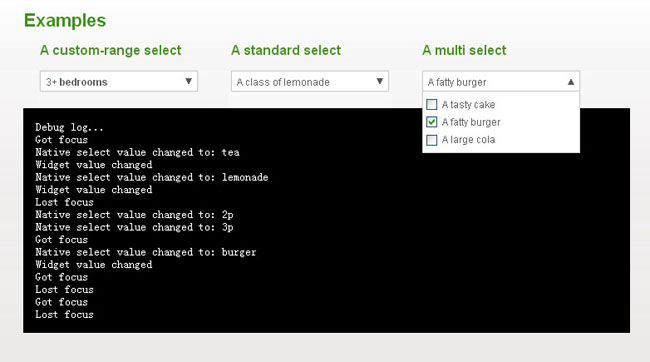Open the 3+ bedrooms dropdown
The height and width of the screenshot is (362, 650).
119,81
